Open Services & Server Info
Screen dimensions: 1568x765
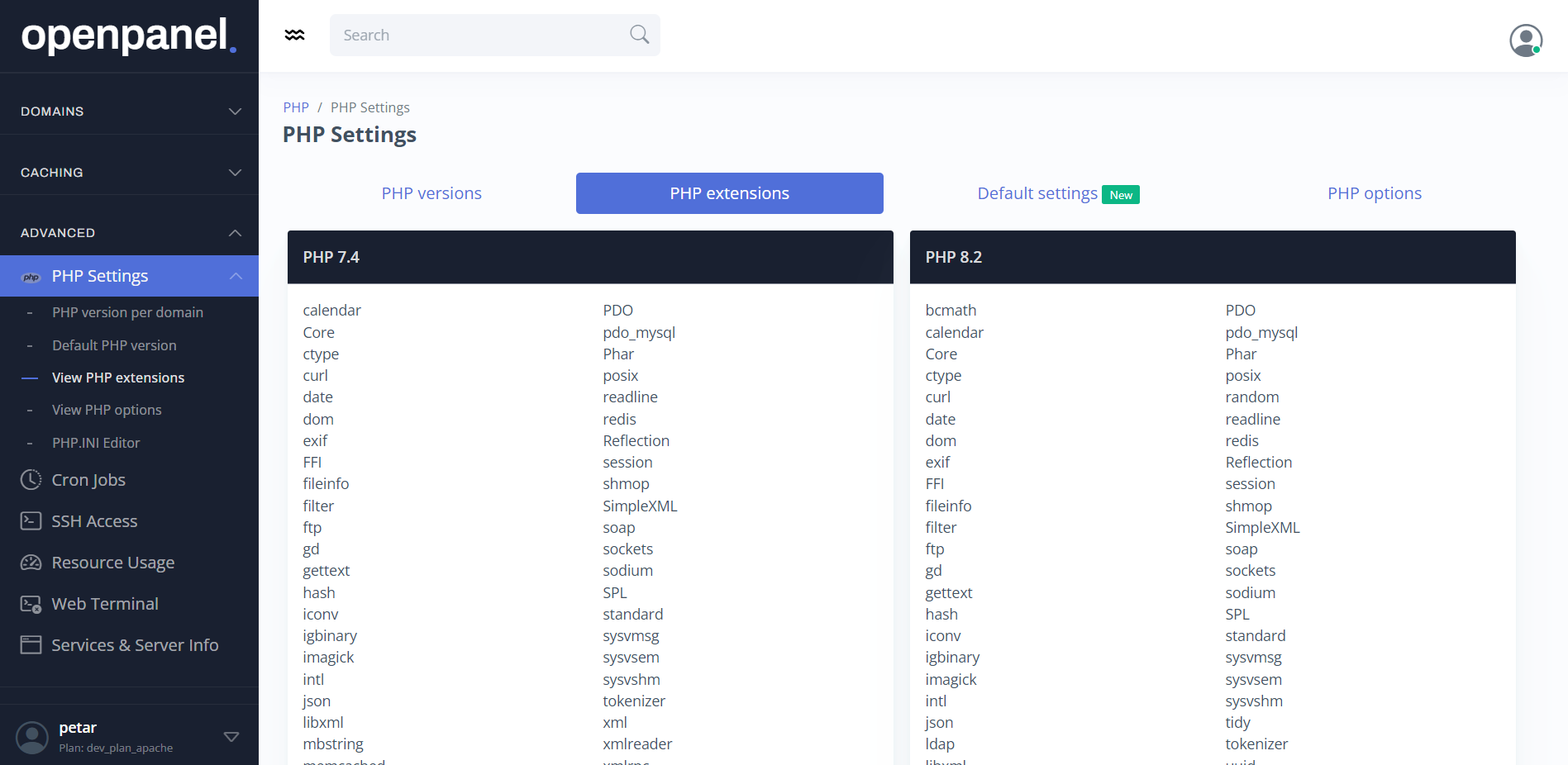point(135,645)
